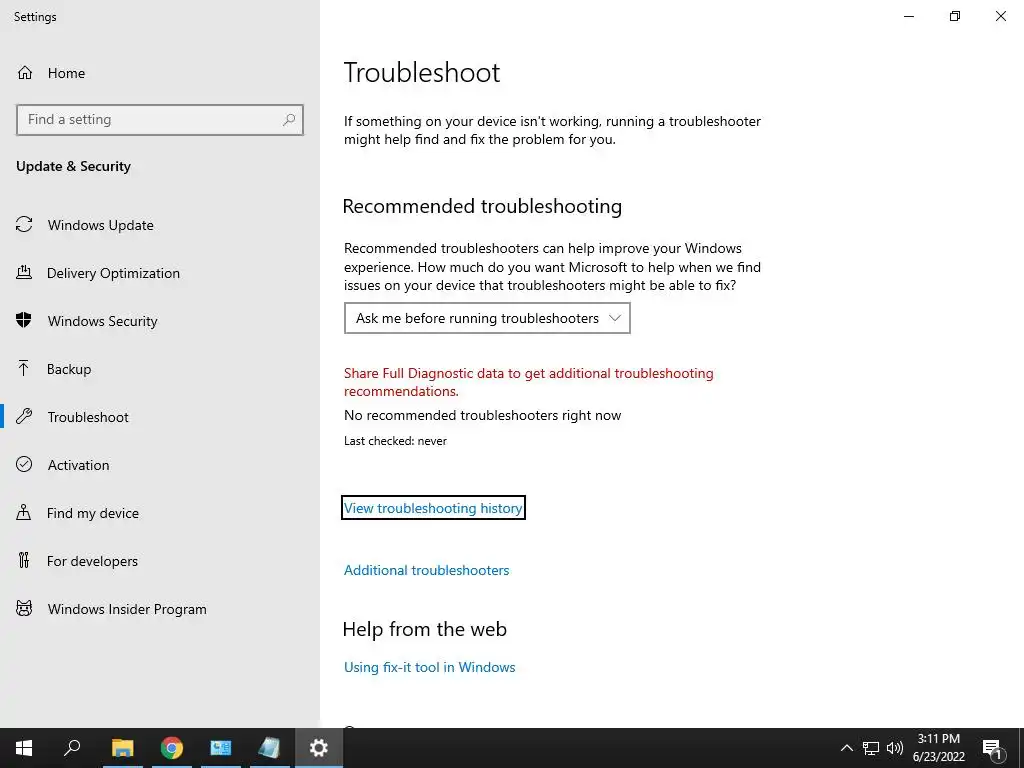This screenshot has width=1024, height=768.
Task: Click the Find my device icon
Action: pos(24,513)
